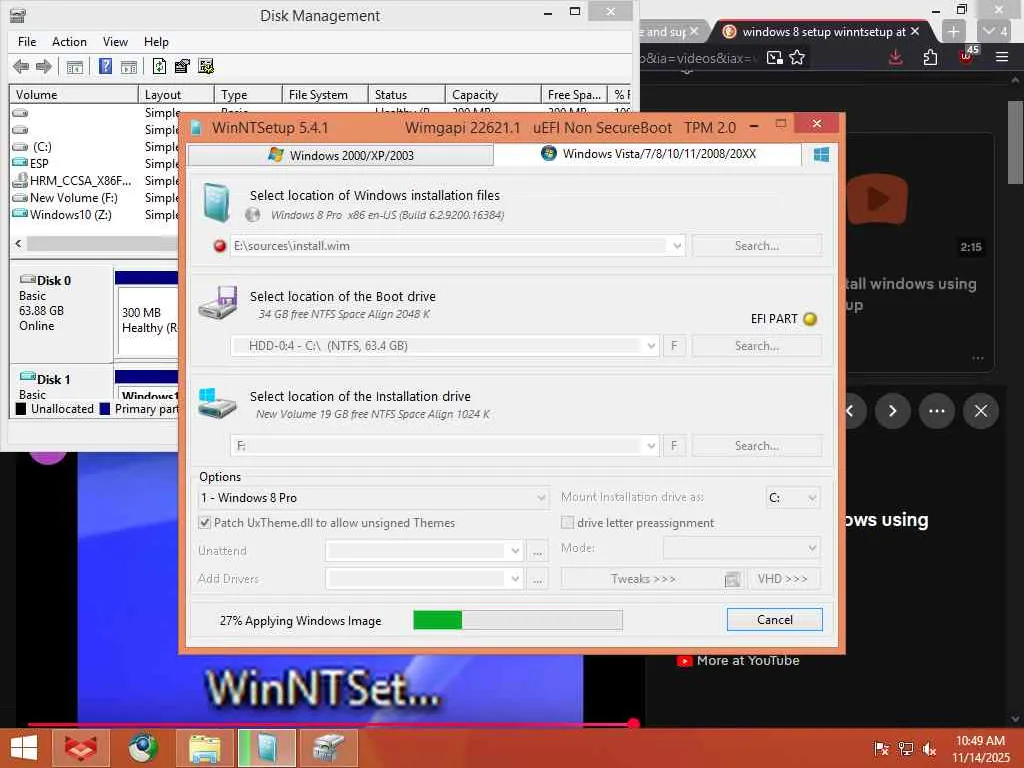Switch to Windows Vista/7/8/10/11/2008/20XX tab

pyautogui.click(x=648, y=154)
